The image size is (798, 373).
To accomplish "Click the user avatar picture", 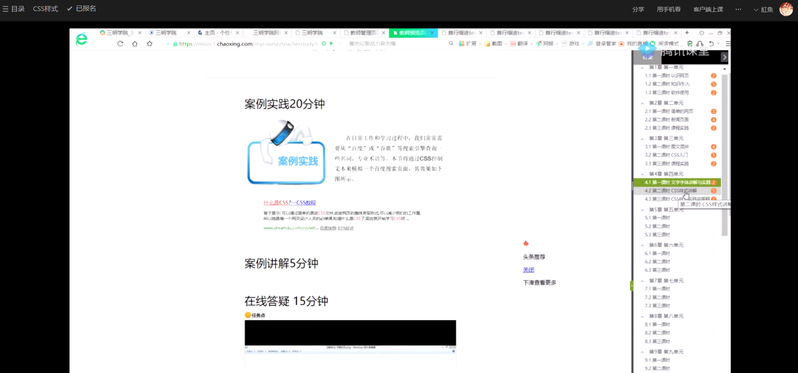I will pos(786,9).
